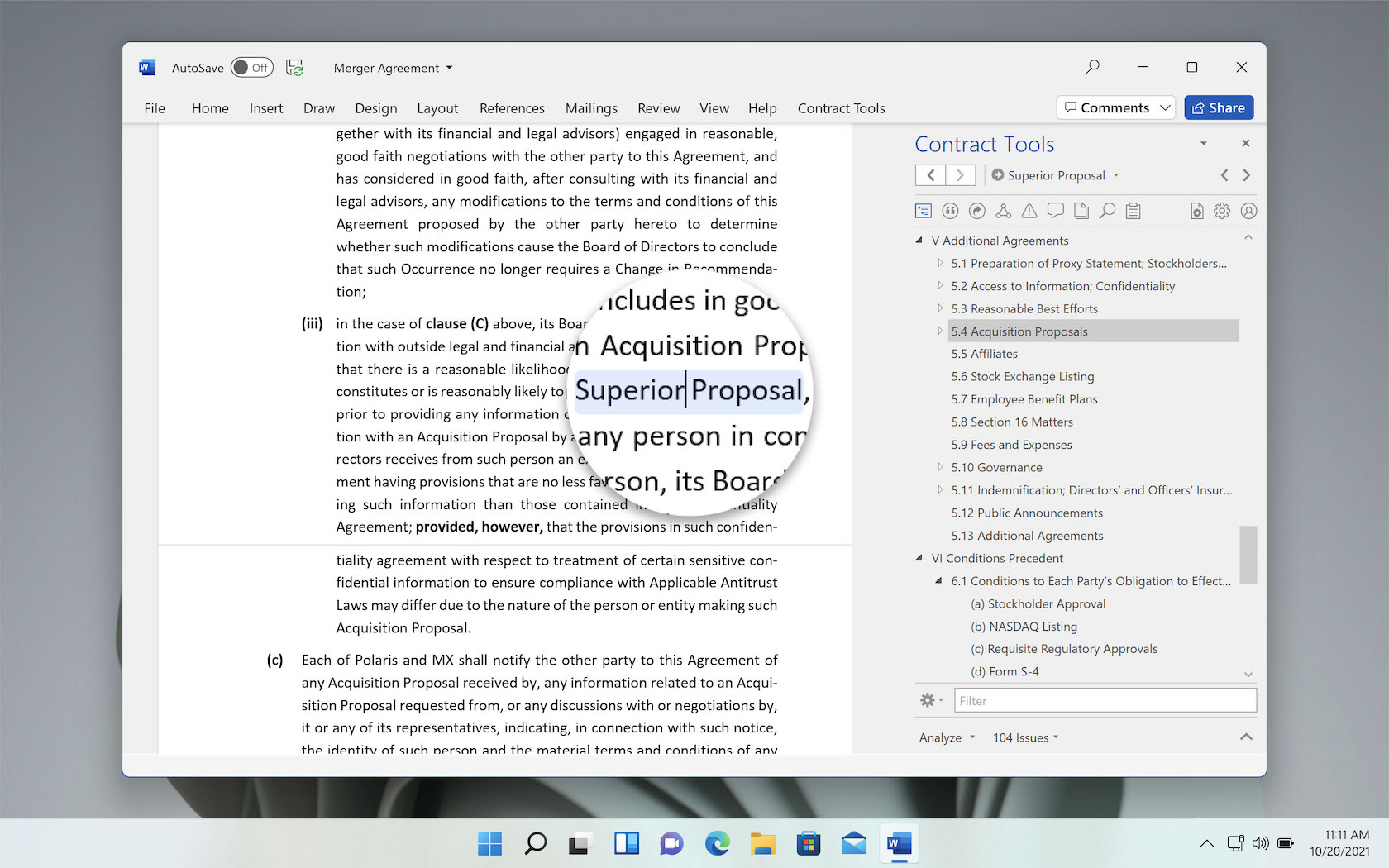Open the Review tab
1389x868 pixels.
coord(658,108)
